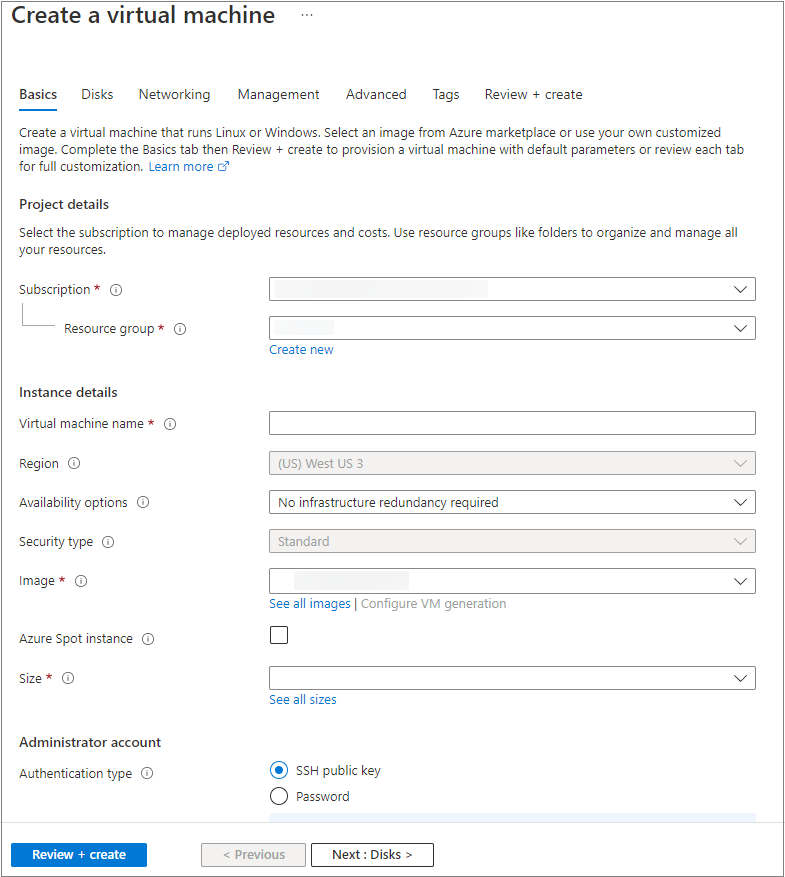Screen dimensions: 785x877
Task: Select the SSH public key option
Action: coord(279,770)
